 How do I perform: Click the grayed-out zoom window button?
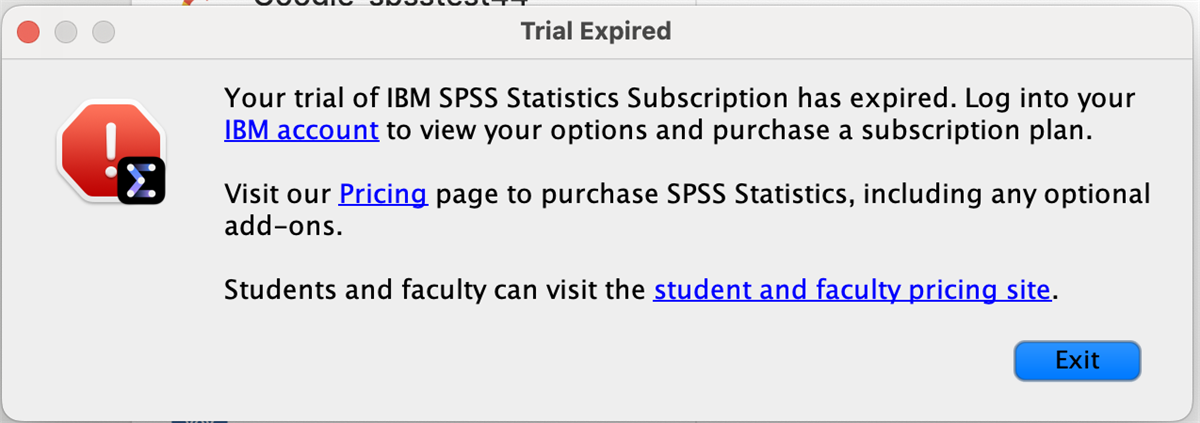click(x=103, y=32)
